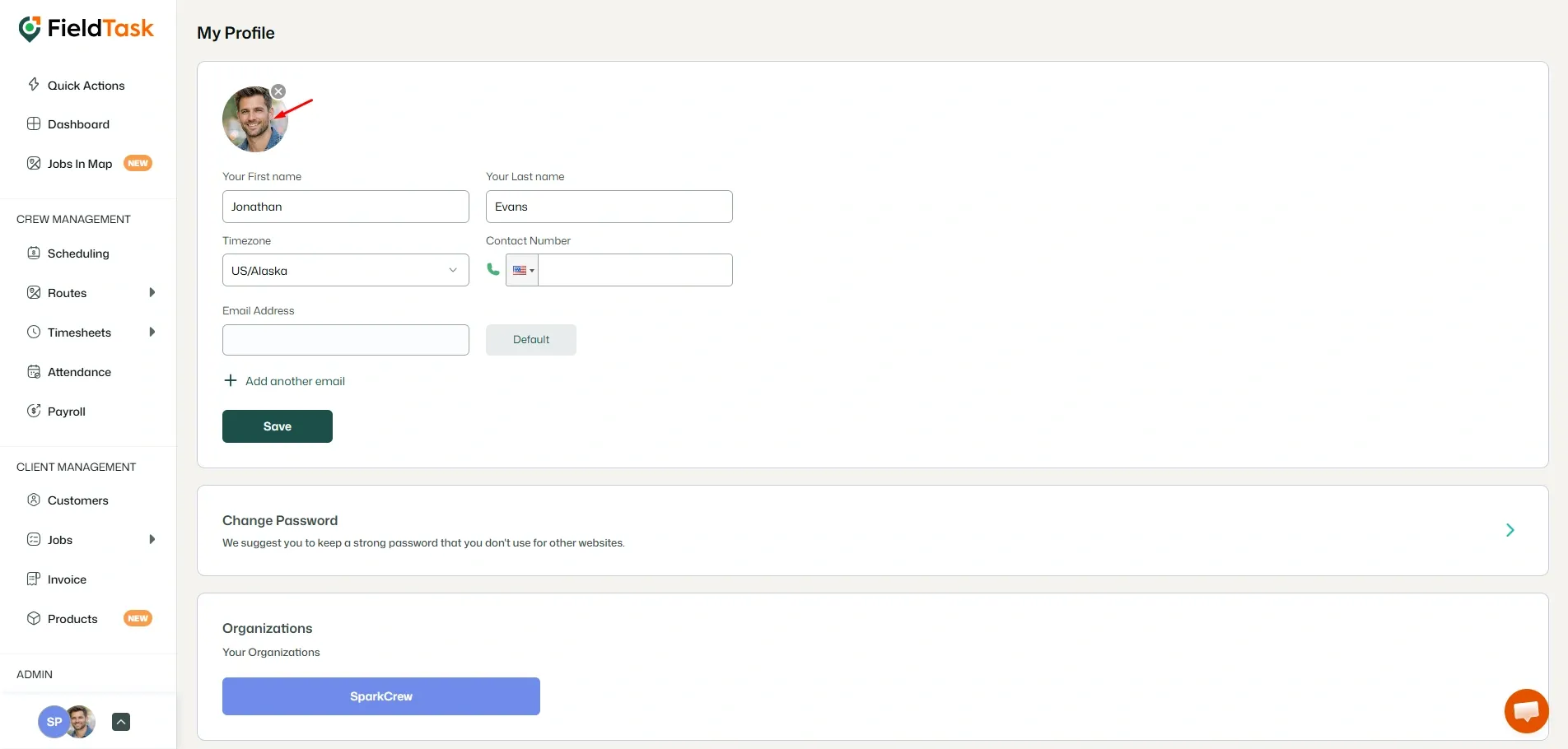Click the Timesheets clock icon

coord(34,332)
